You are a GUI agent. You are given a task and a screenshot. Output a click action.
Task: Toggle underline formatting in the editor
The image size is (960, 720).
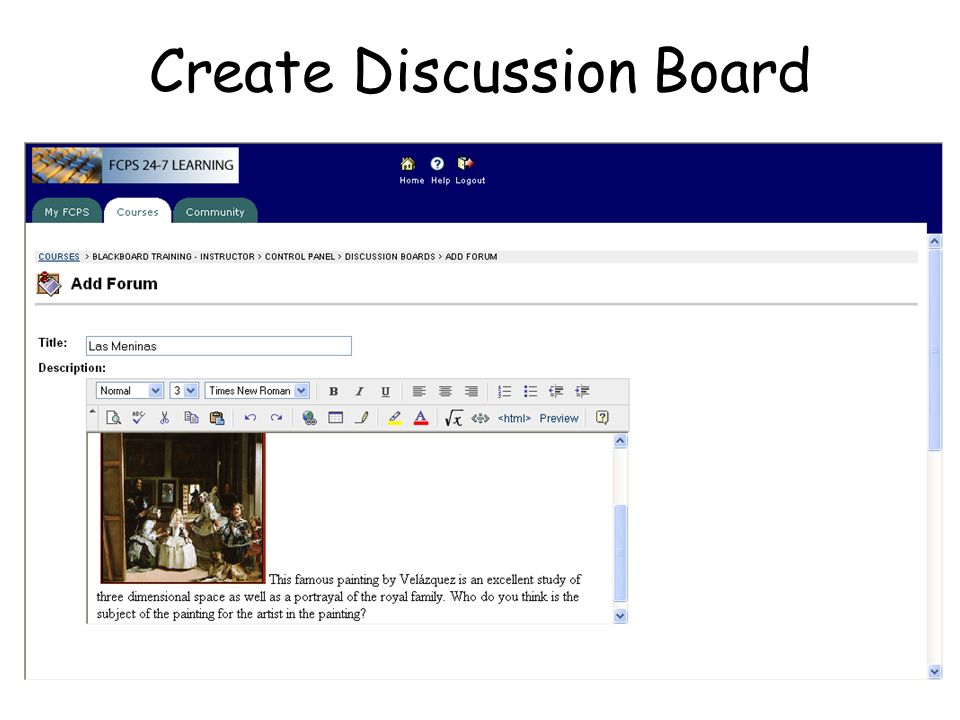point(385,391)
